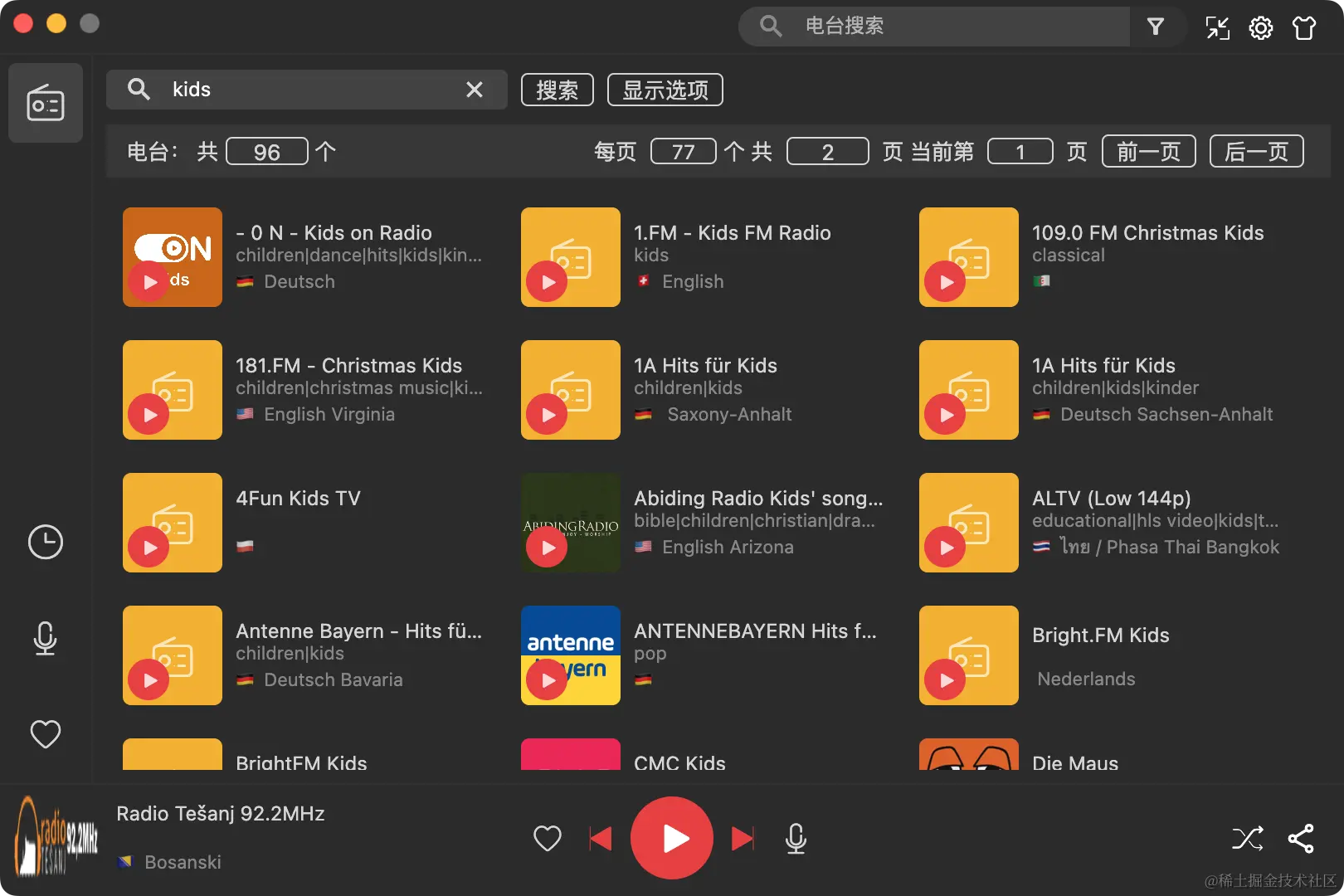Click the English Virginia label
1344x896 pixels.
coord(329,414)
